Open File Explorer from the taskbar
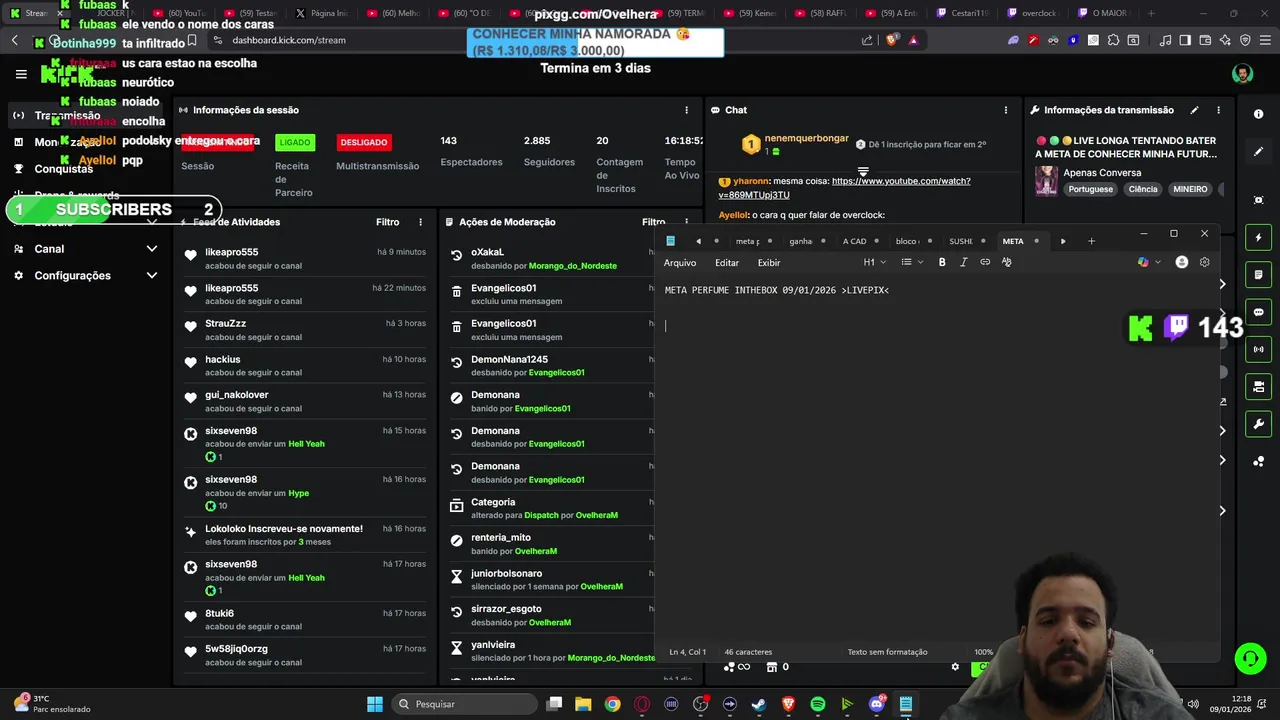This screenshot has height=720, width=1280. click(583, 704)
